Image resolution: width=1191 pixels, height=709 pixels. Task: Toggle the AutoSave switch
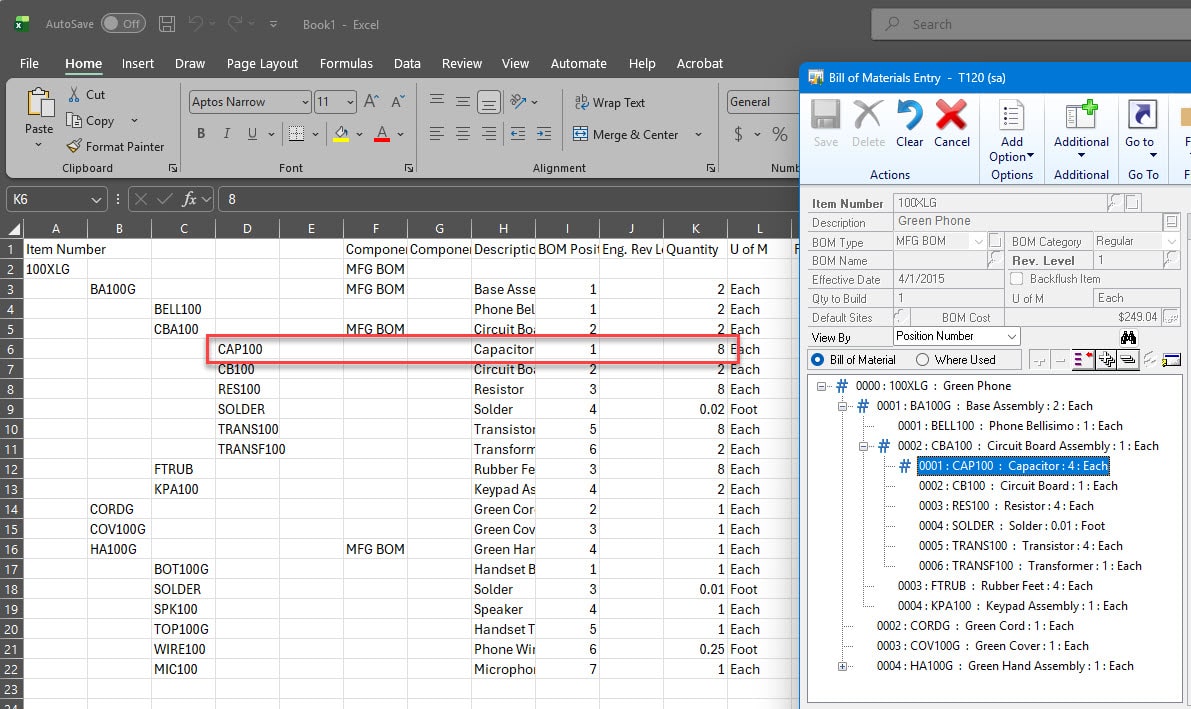(x=122, y=23)
